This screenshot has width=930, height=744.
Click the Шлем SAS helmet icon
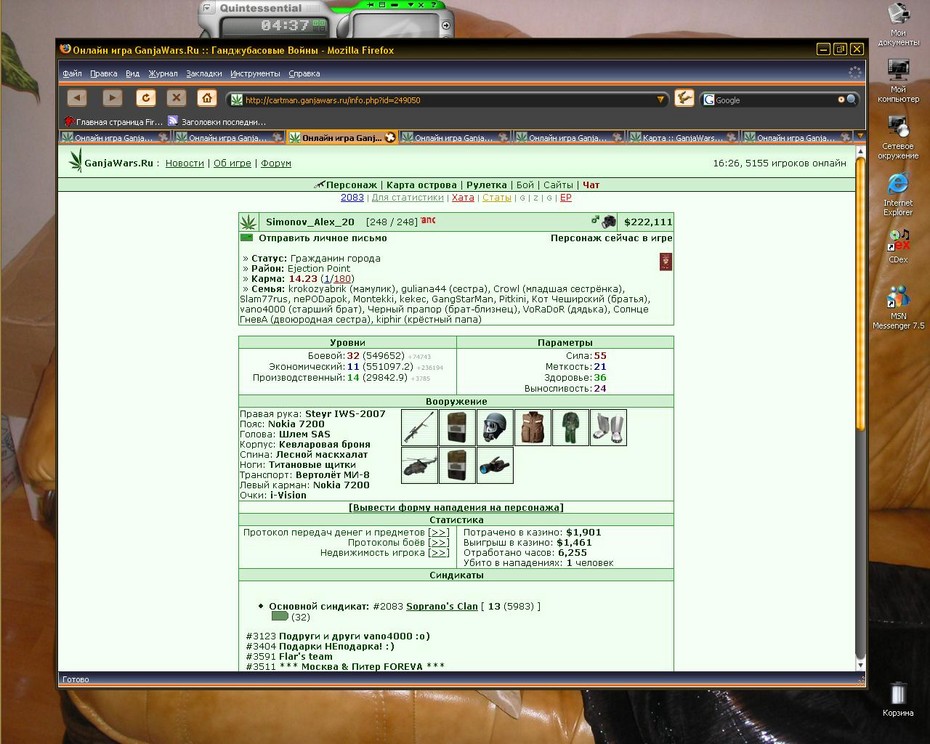pyautogui.click(x=495, y=427)
